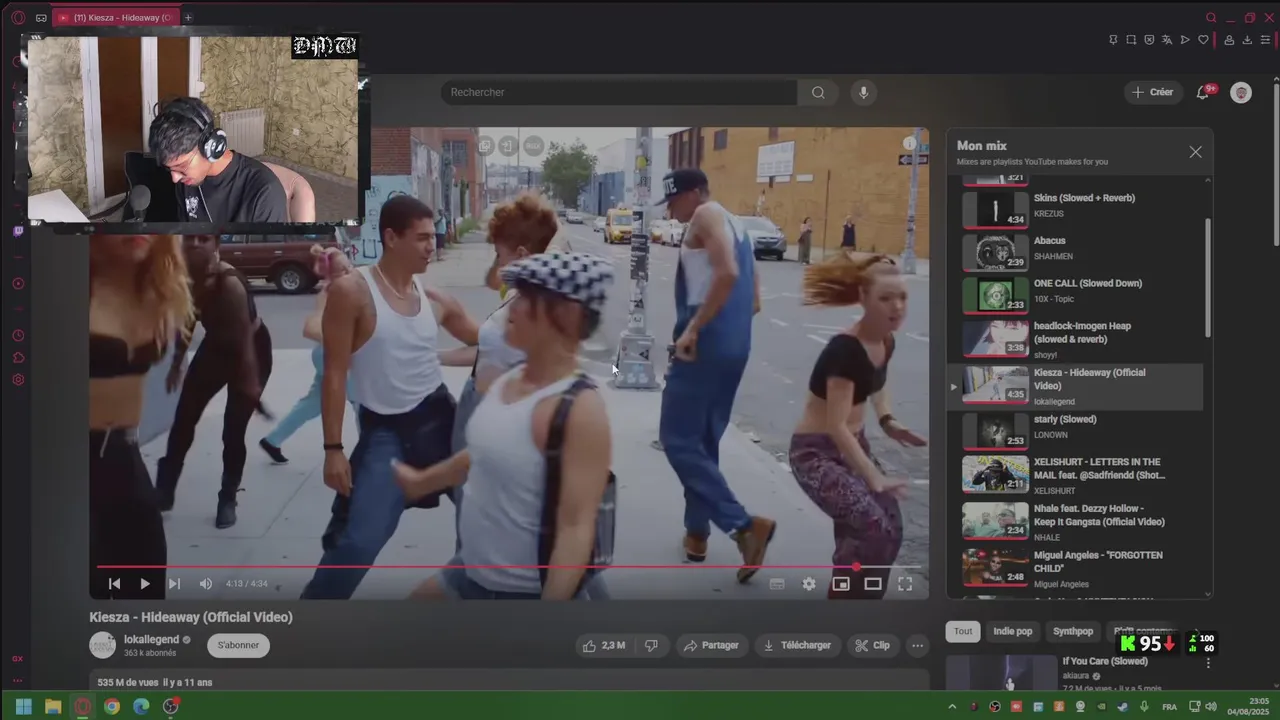Click the video info icon overlay
Screen dimensions: 1280x720
[x=909, y=143]
